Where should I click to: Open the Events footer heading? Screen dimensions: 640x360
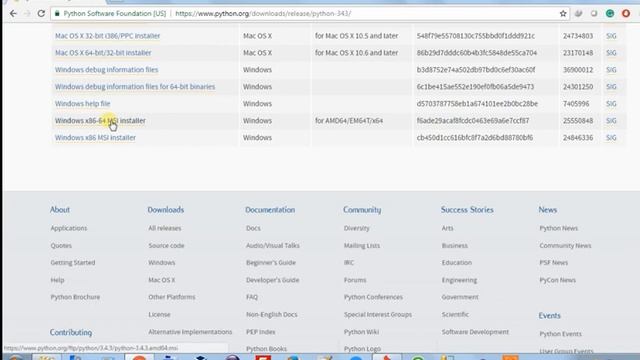coord(549,316)
